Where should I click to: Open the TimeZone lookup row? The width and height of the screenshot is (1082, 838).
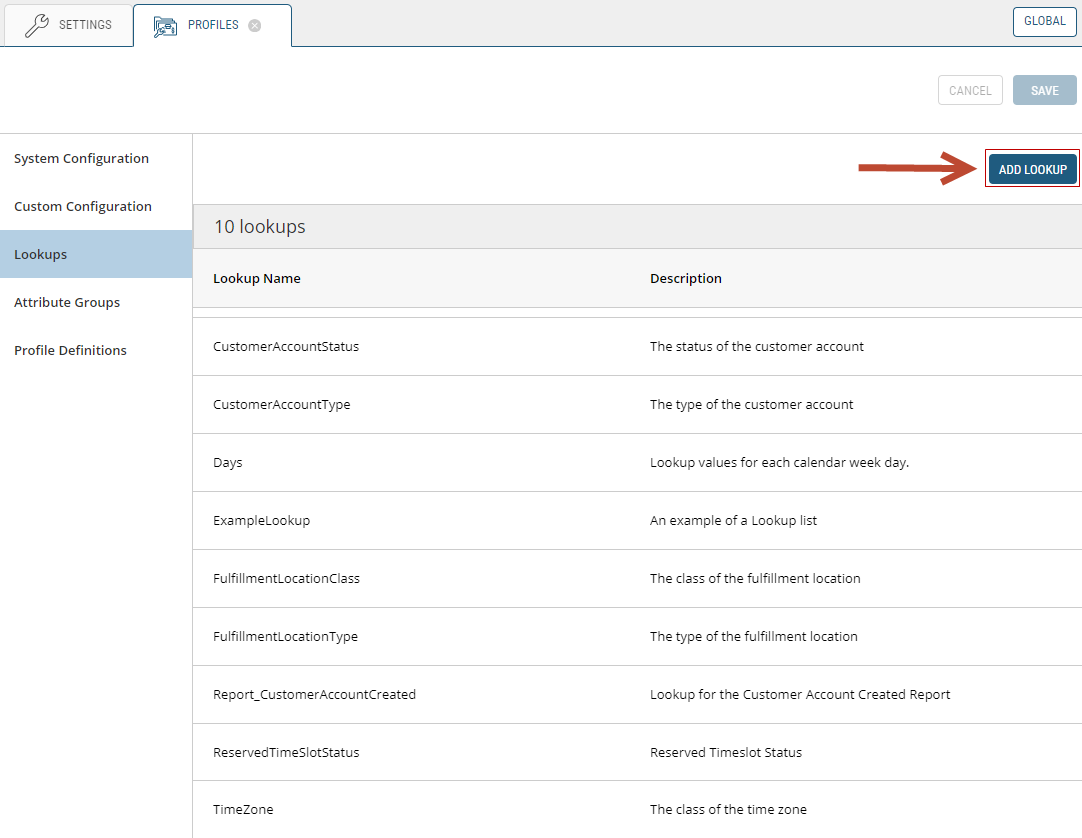pos(243,809)
